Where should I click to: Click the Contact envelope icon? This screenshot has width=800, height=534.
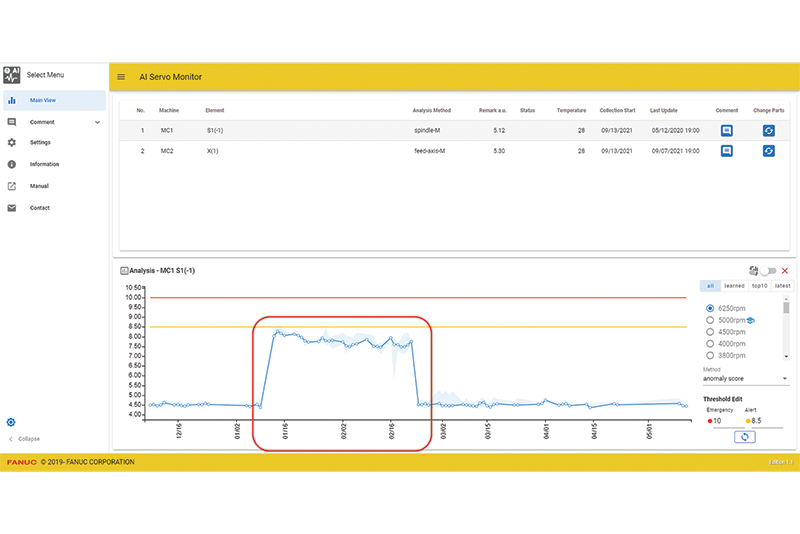(x=12, y=208)
